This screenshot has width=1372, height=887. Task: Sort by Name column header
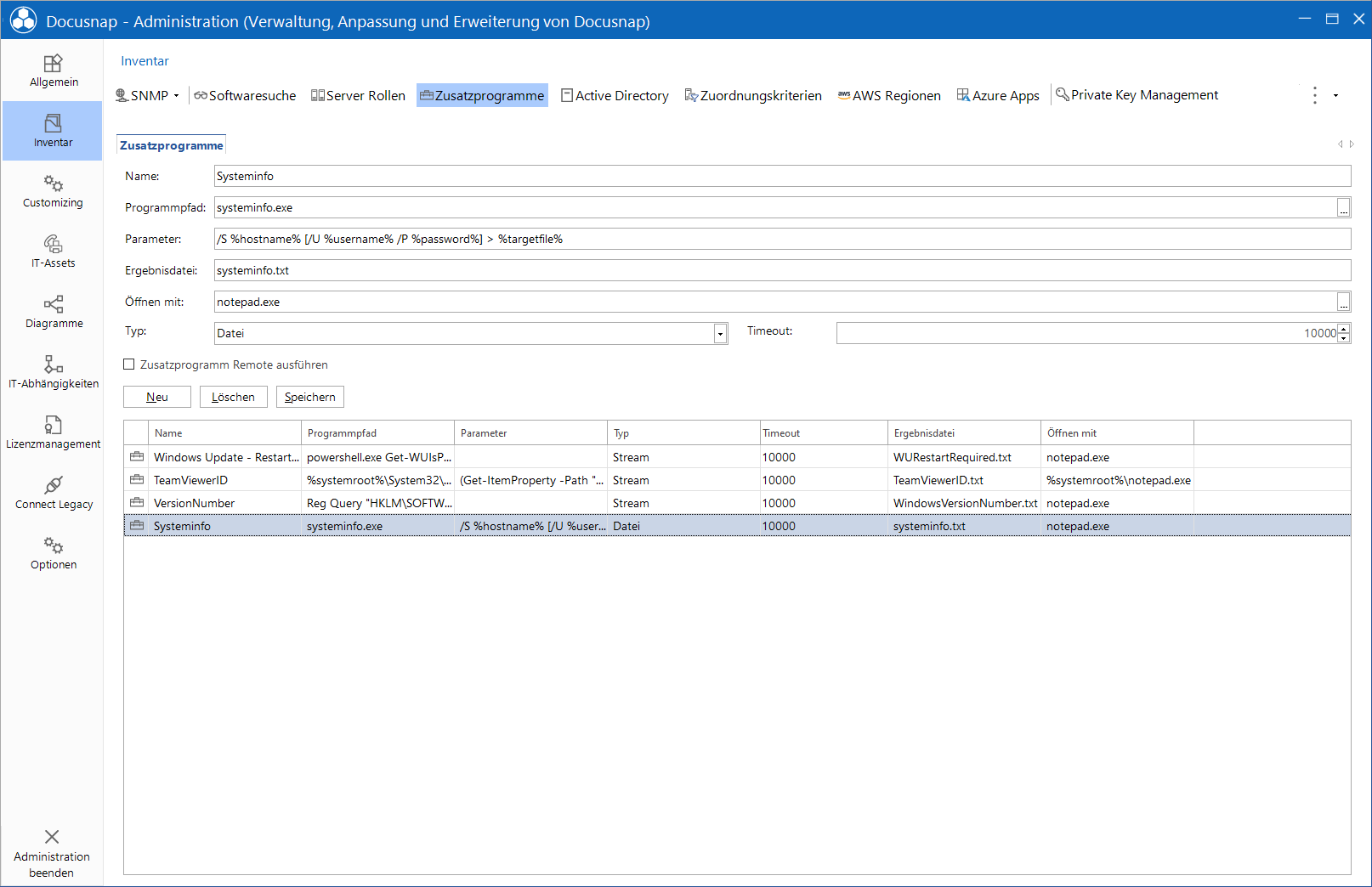coord(225,433)
